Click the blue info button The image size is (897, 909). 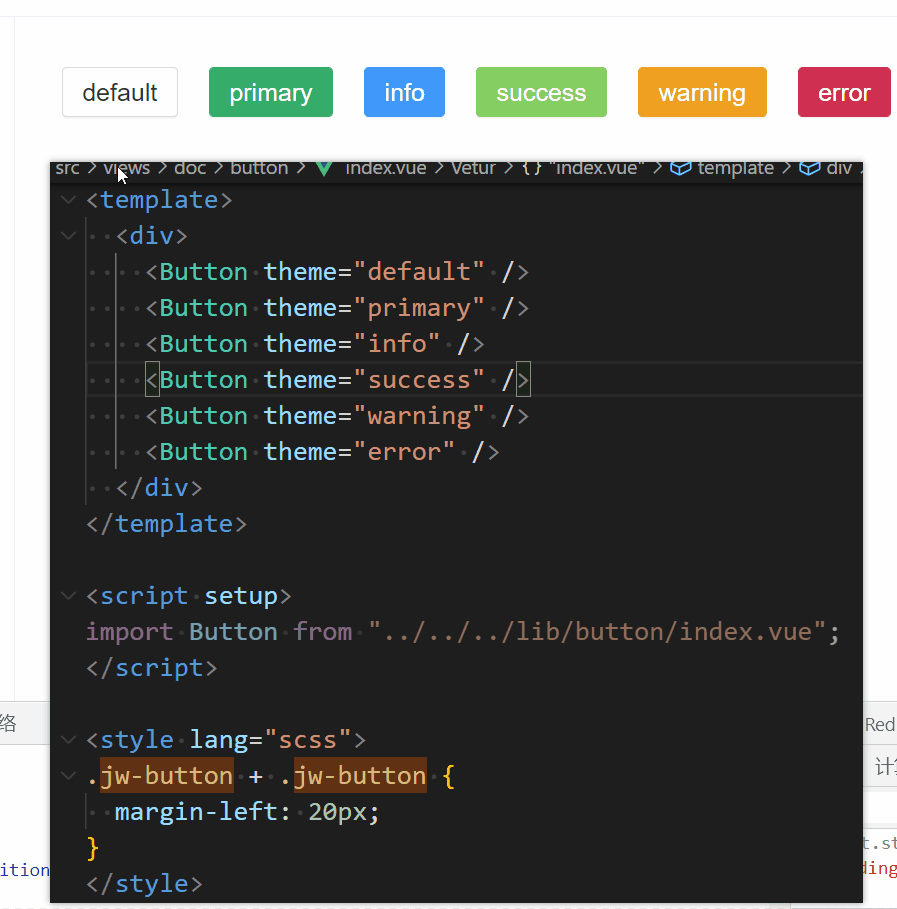pyautogui.click(x=404, y=93)
